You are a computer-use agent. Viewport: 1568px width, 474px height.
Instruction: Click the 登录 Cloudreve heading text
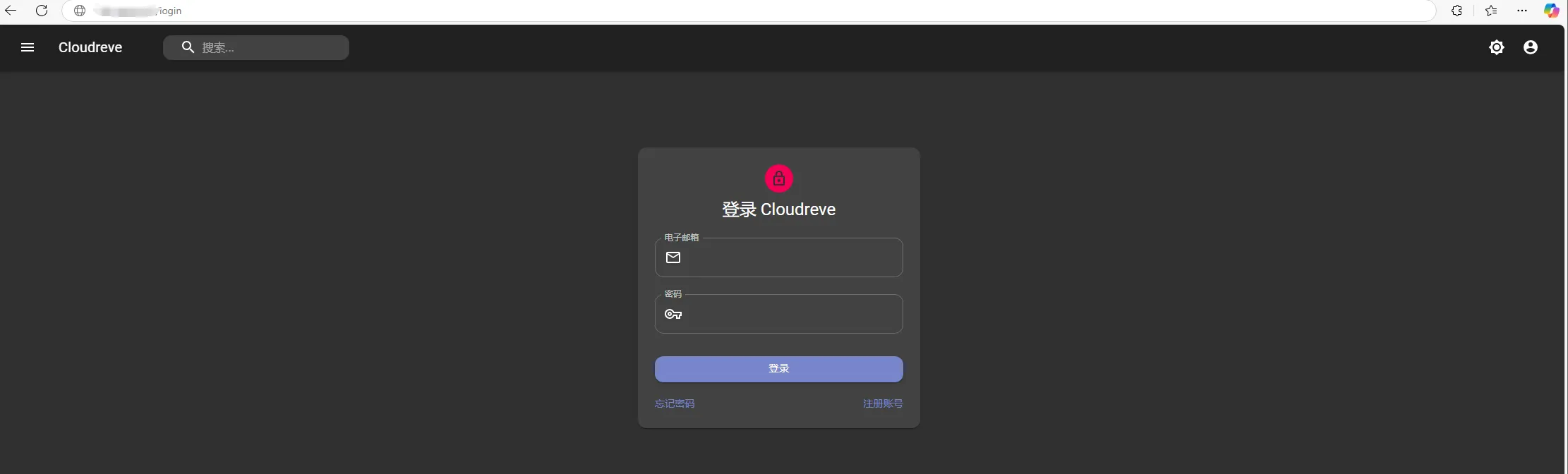[779, 209]
